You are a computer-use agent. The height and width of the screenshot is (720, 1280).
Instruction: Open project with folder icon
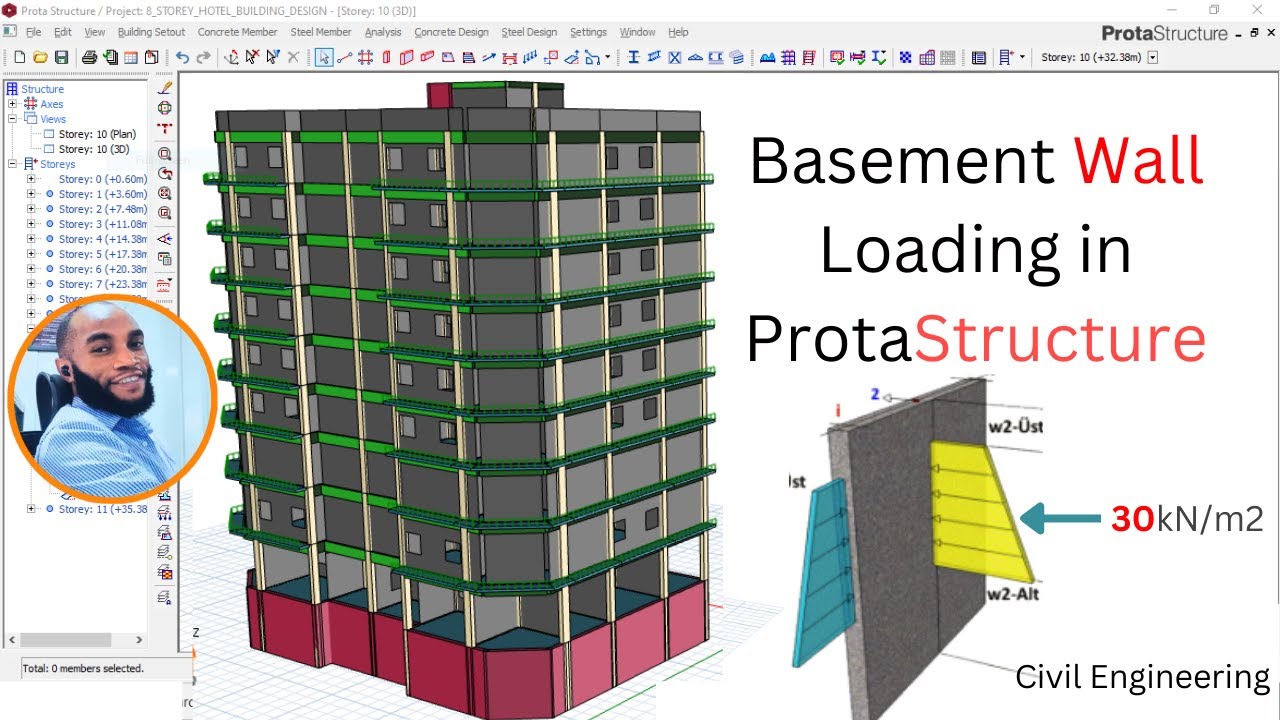click(x=40, y=58)
